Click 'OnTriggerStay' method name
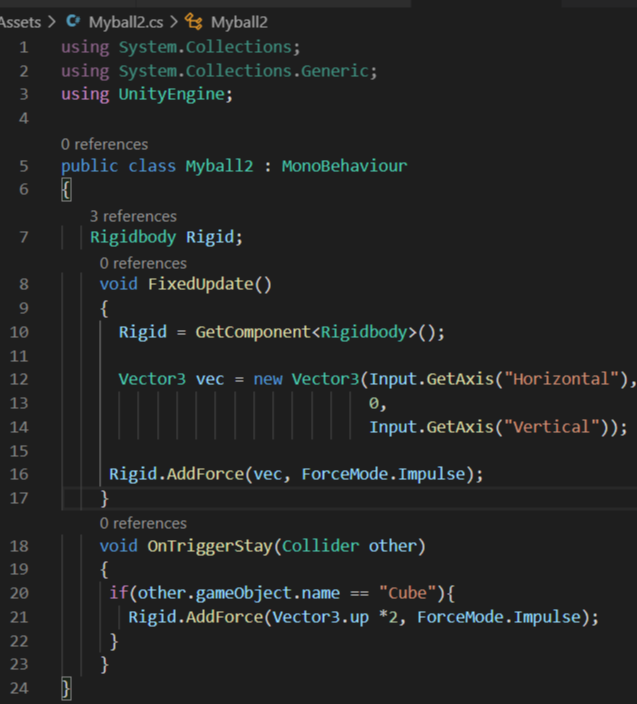The width and height of the screenshot is (637, 704). tap(210, 546)
